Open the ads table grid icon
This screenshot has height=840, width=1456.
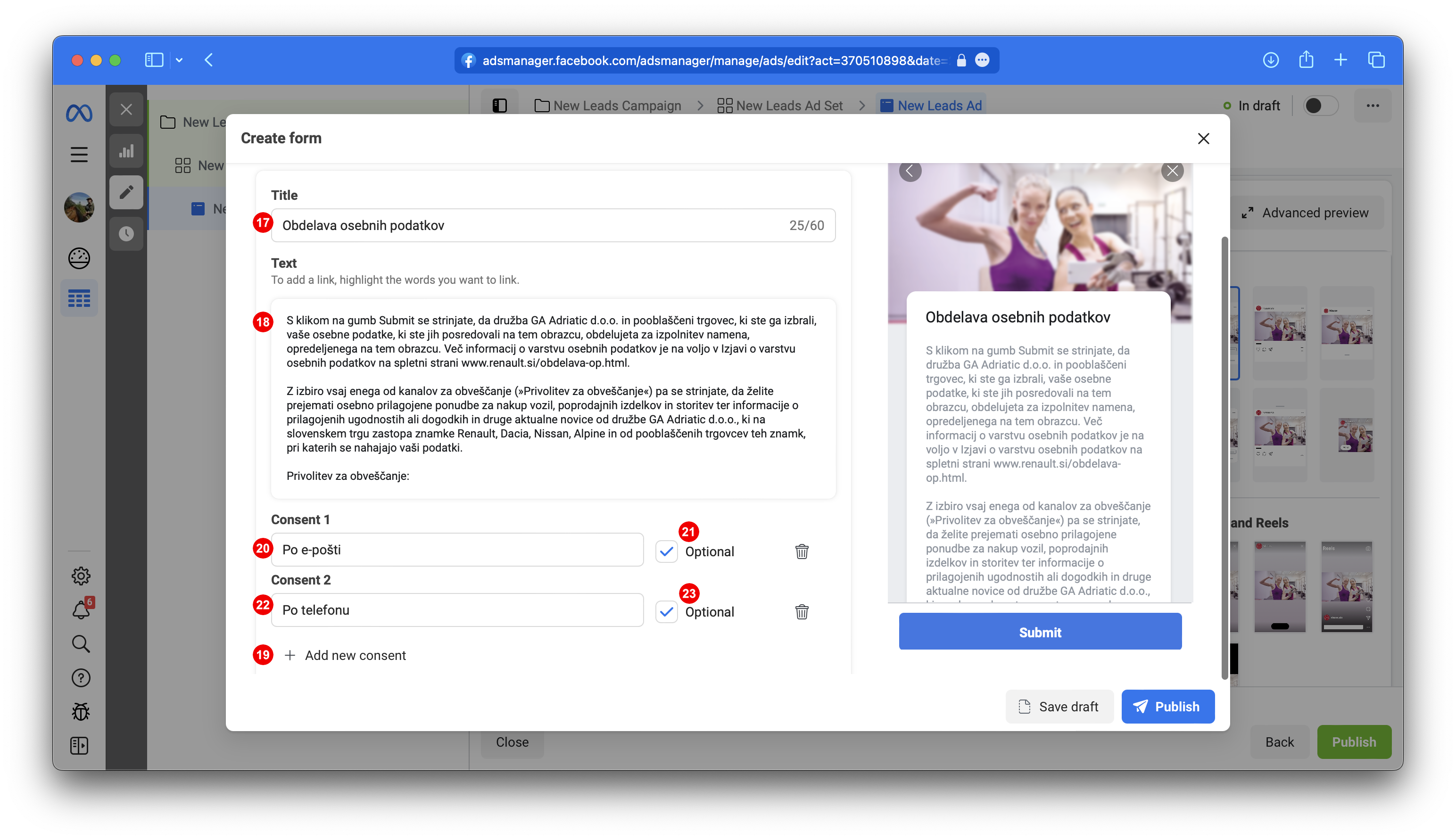pos(79,298)
